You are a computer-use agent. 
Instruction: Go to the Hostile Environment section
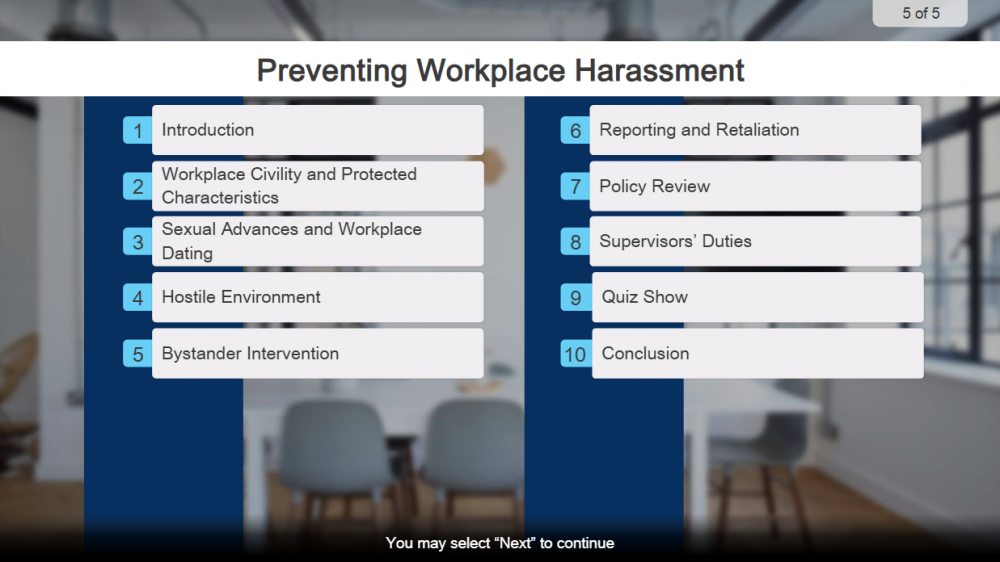point(317,297)
